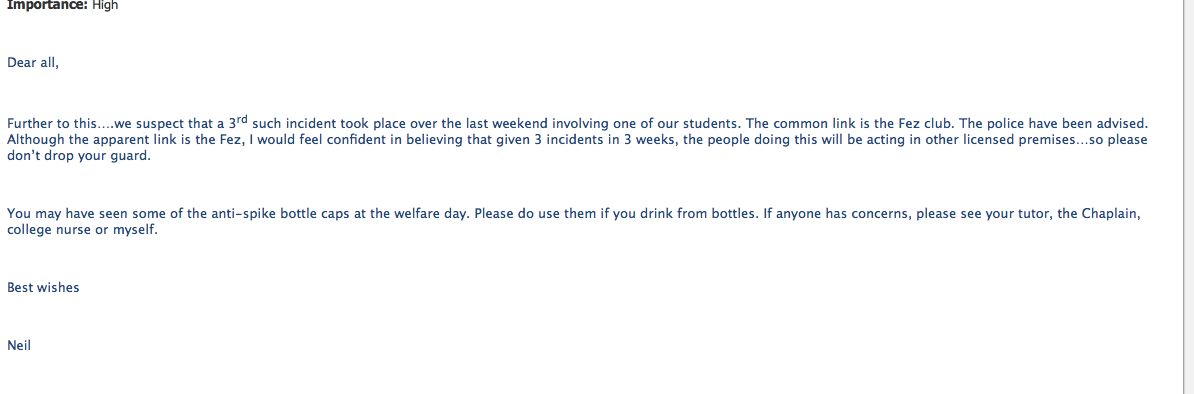The height and width of the screenshot is (394, 1194).
Task: Click the vertical scrollbar at right edge
Action: pos(1188,197)
